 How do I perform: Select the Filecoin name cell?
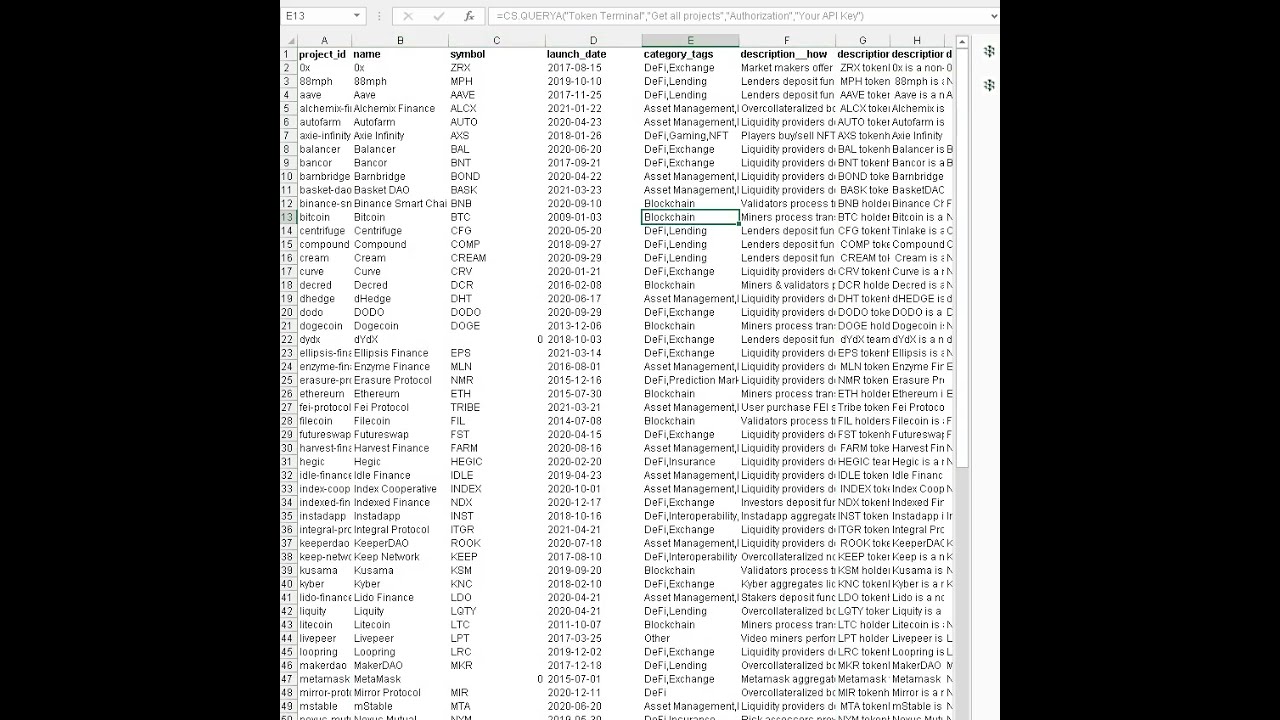tap(400, 421)
